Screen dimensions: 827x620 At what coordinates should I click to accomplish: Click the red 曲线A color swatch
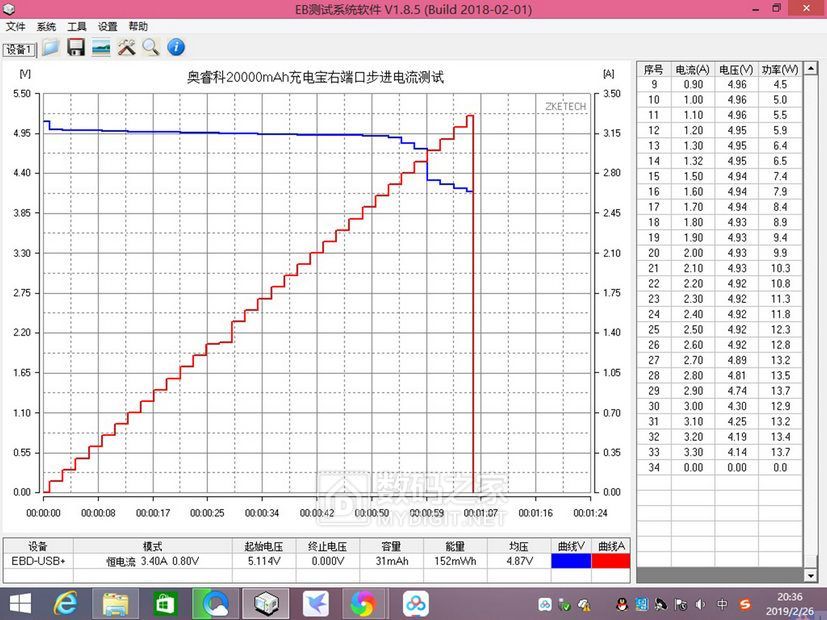(612, 561)
